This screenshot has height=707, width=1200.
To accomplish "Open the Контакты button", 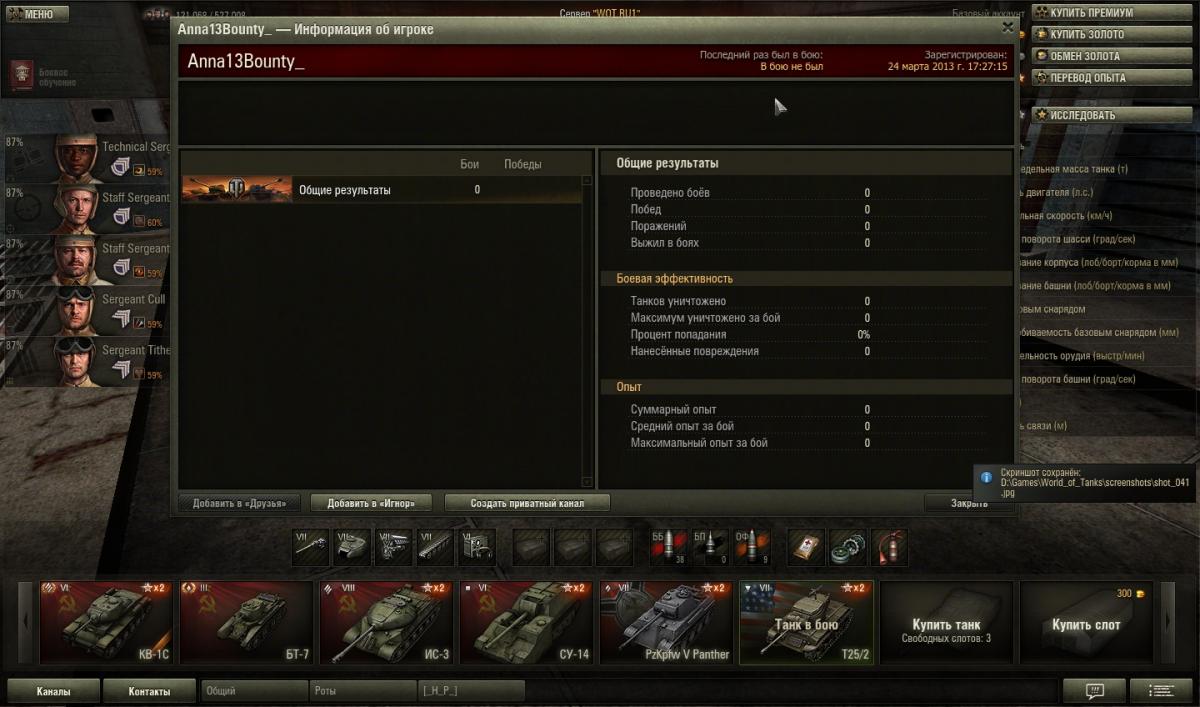I will [x=149, y=690].
